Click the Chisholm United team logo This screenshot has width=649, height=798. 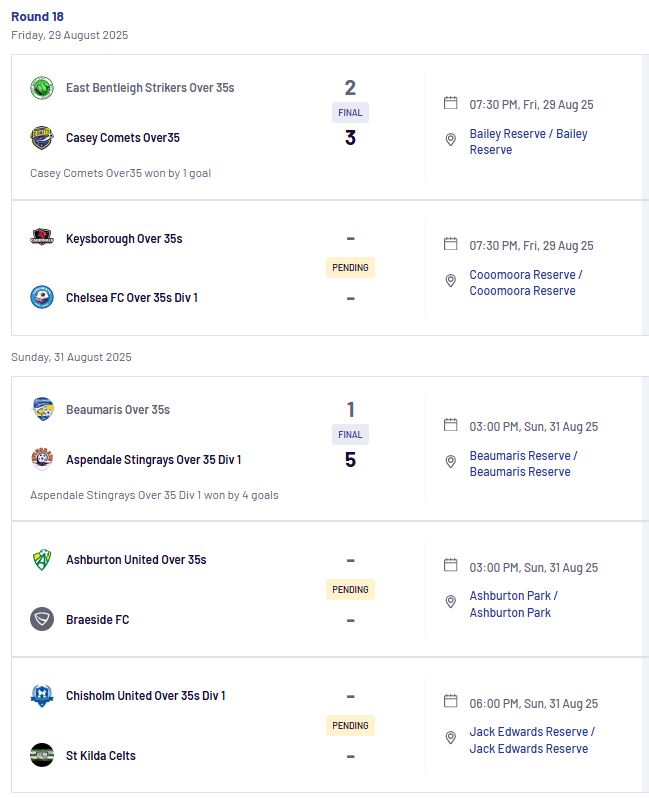coord(42,696)
